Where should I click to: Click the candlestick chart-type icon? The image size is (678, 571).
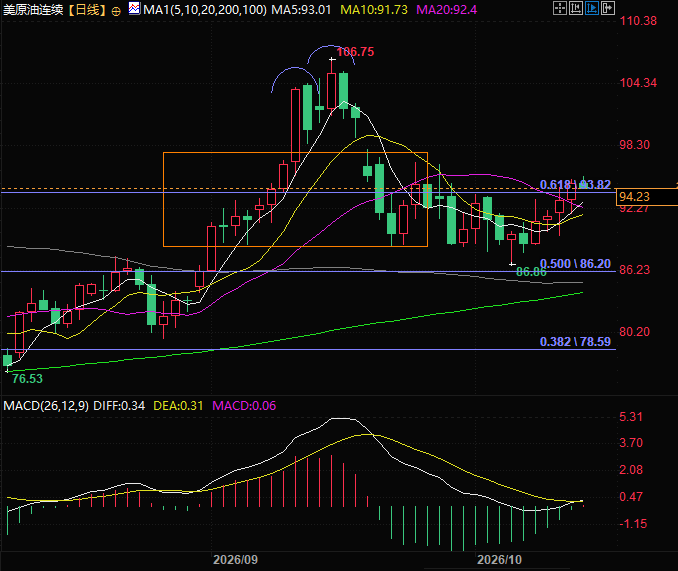point(576,8)
